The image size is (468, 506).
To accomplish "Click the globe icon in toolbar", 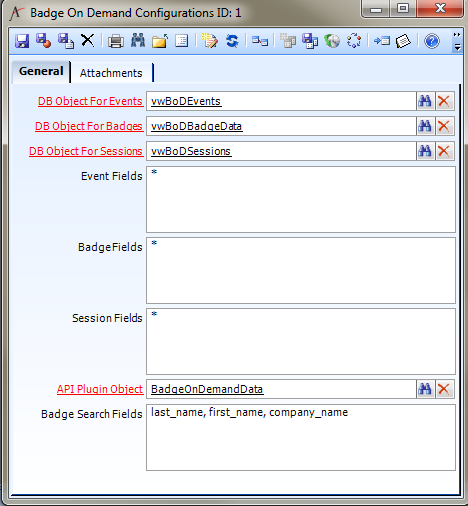I will pyautogui.click(x=332, y=41).
